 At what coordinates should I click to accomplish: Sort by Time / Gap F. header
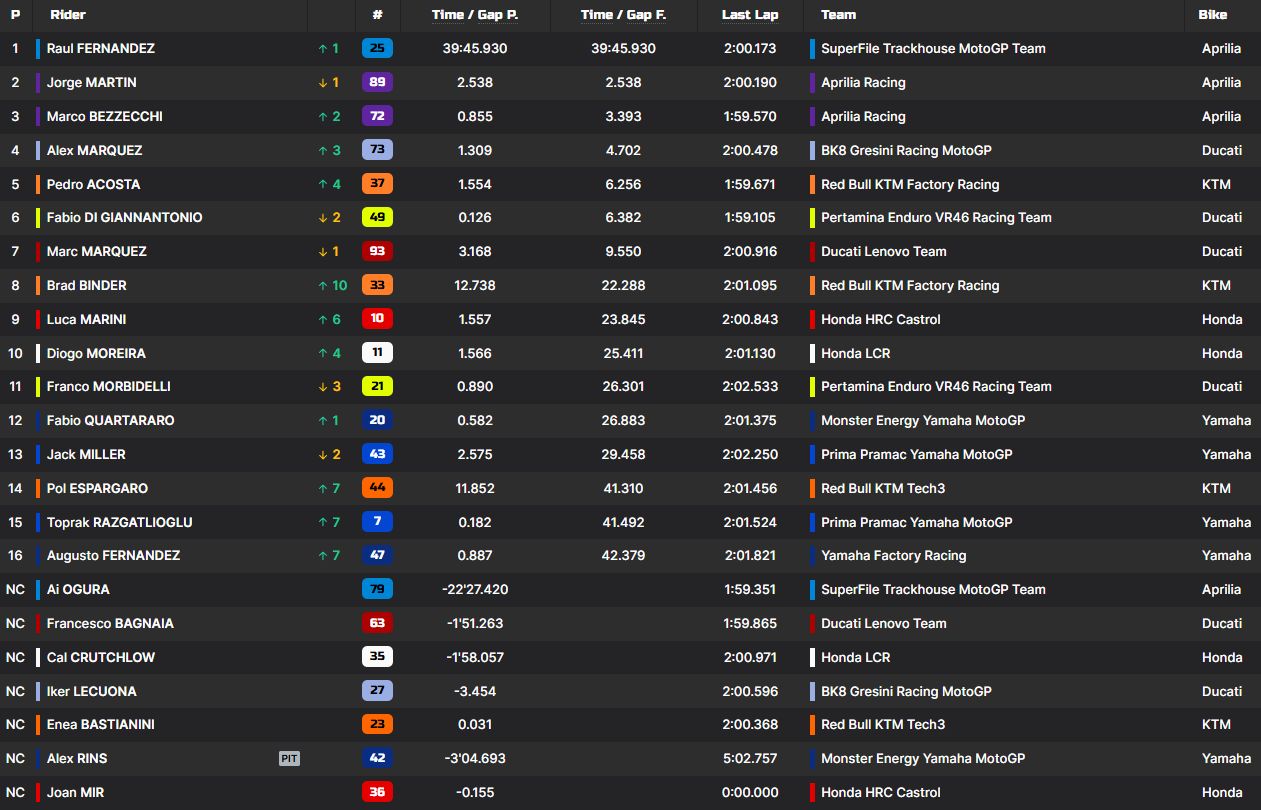point(624,15)
